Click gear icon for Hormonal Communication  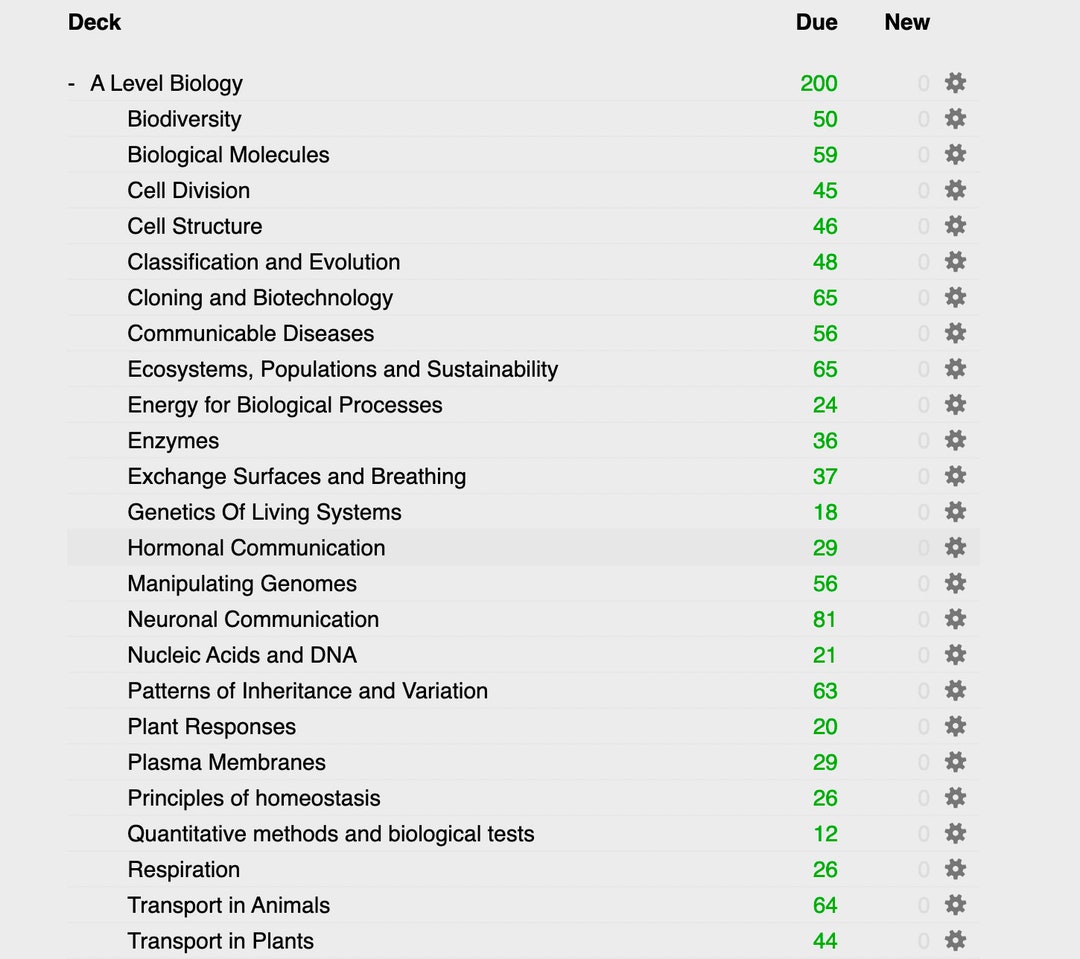(955, 548)
